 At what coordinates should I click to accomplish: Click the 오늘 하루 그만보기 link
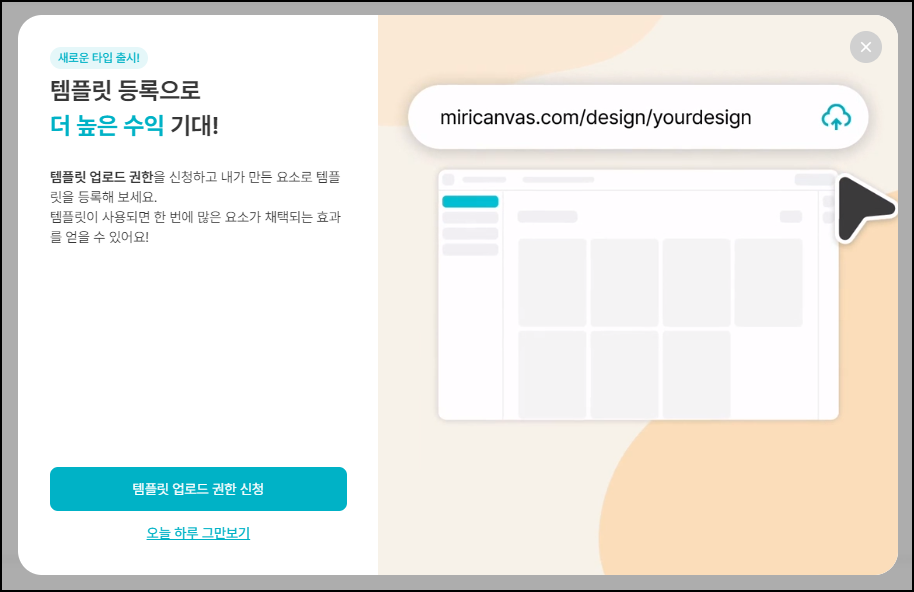tap(198, 533)
